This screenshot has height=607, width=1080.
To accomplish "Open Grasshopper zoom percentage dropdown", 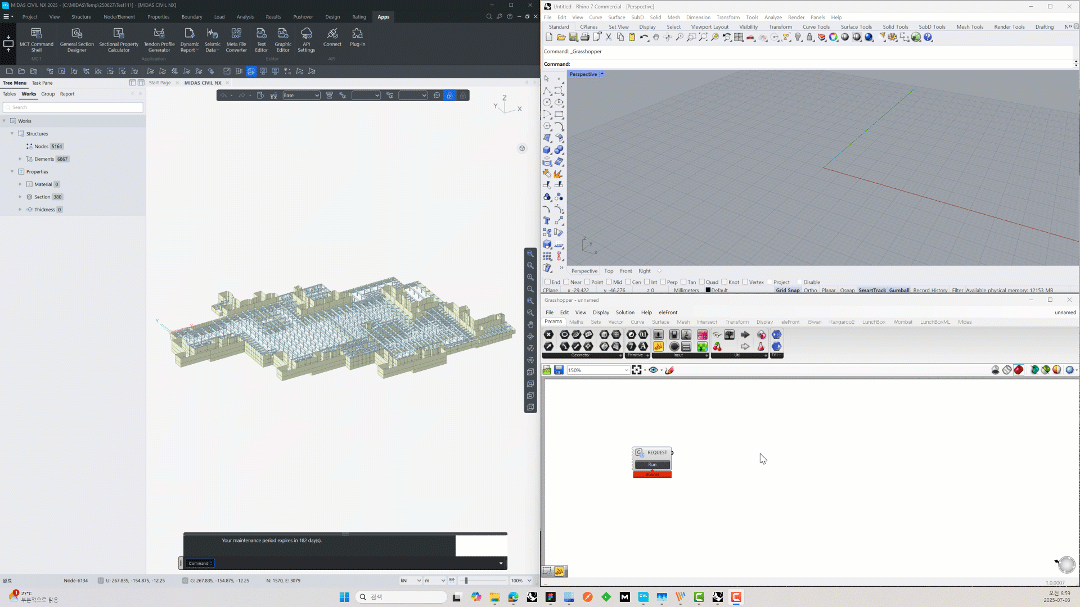I will click(626, 370).
